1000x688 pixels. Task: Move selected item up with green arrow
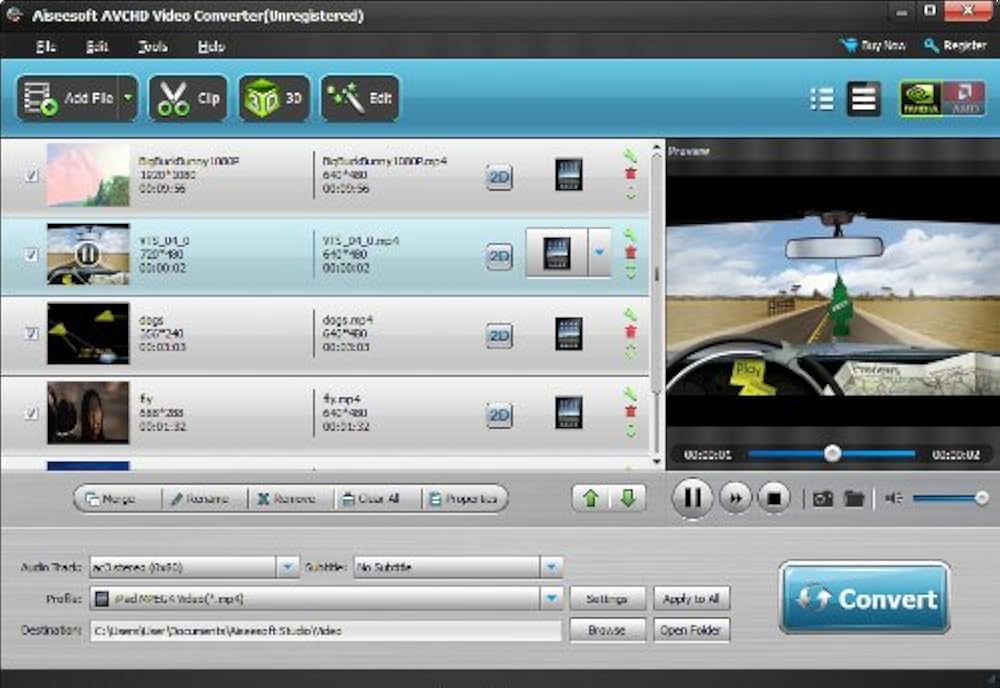pyautogui.click(x=590, y=498)
